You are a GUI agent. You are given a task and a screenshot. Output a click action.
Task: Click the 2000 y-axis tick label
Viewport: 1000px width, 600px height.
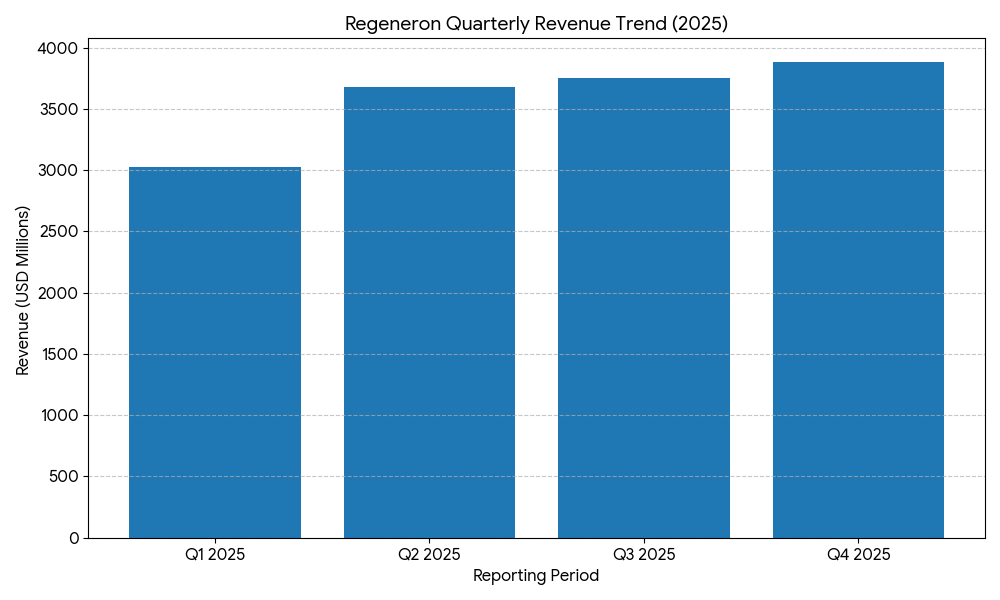(x=61, y=294)
